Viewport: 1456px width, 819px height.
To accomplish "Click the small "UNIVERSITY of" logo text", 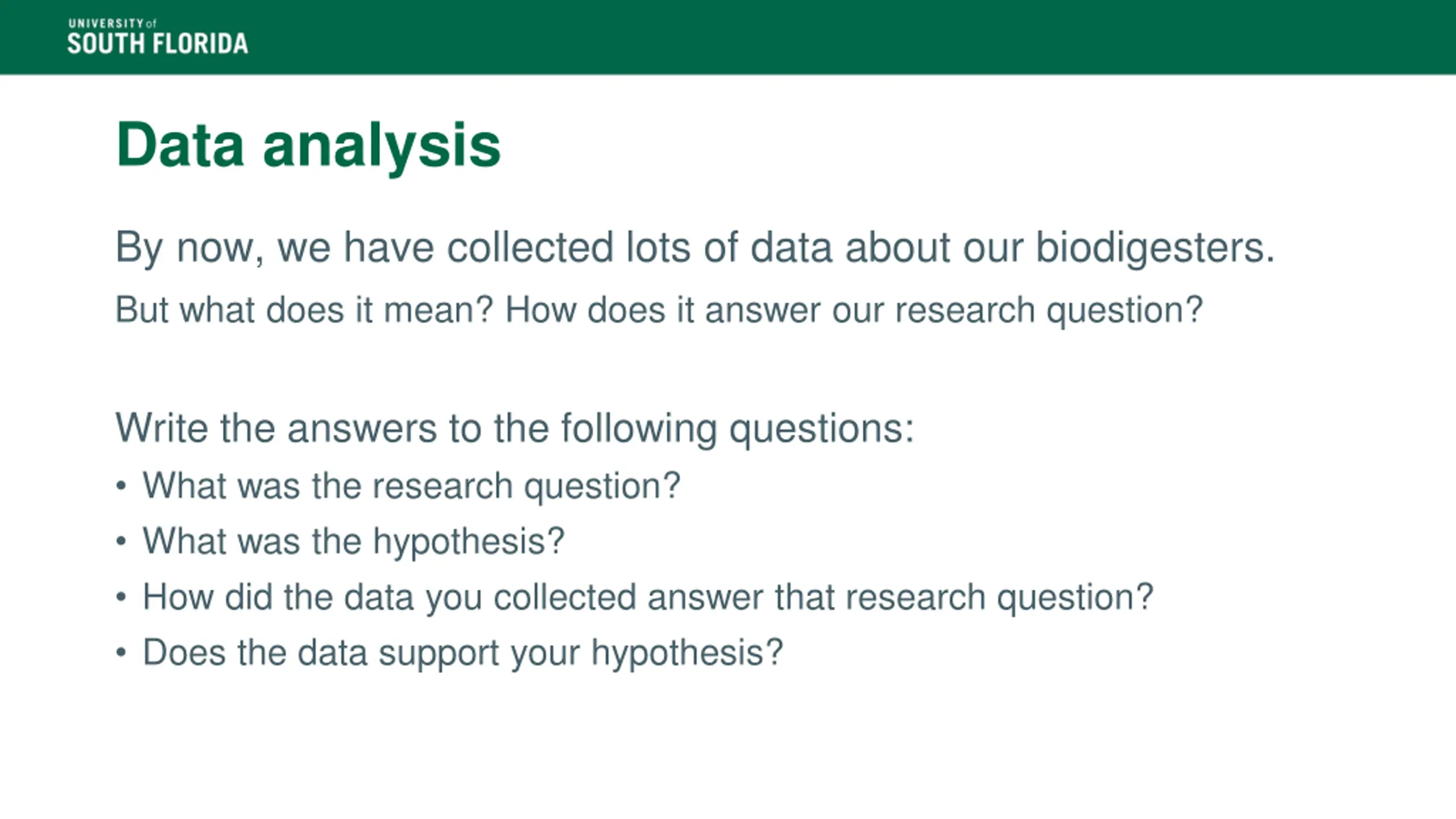I will pos(112,23).
